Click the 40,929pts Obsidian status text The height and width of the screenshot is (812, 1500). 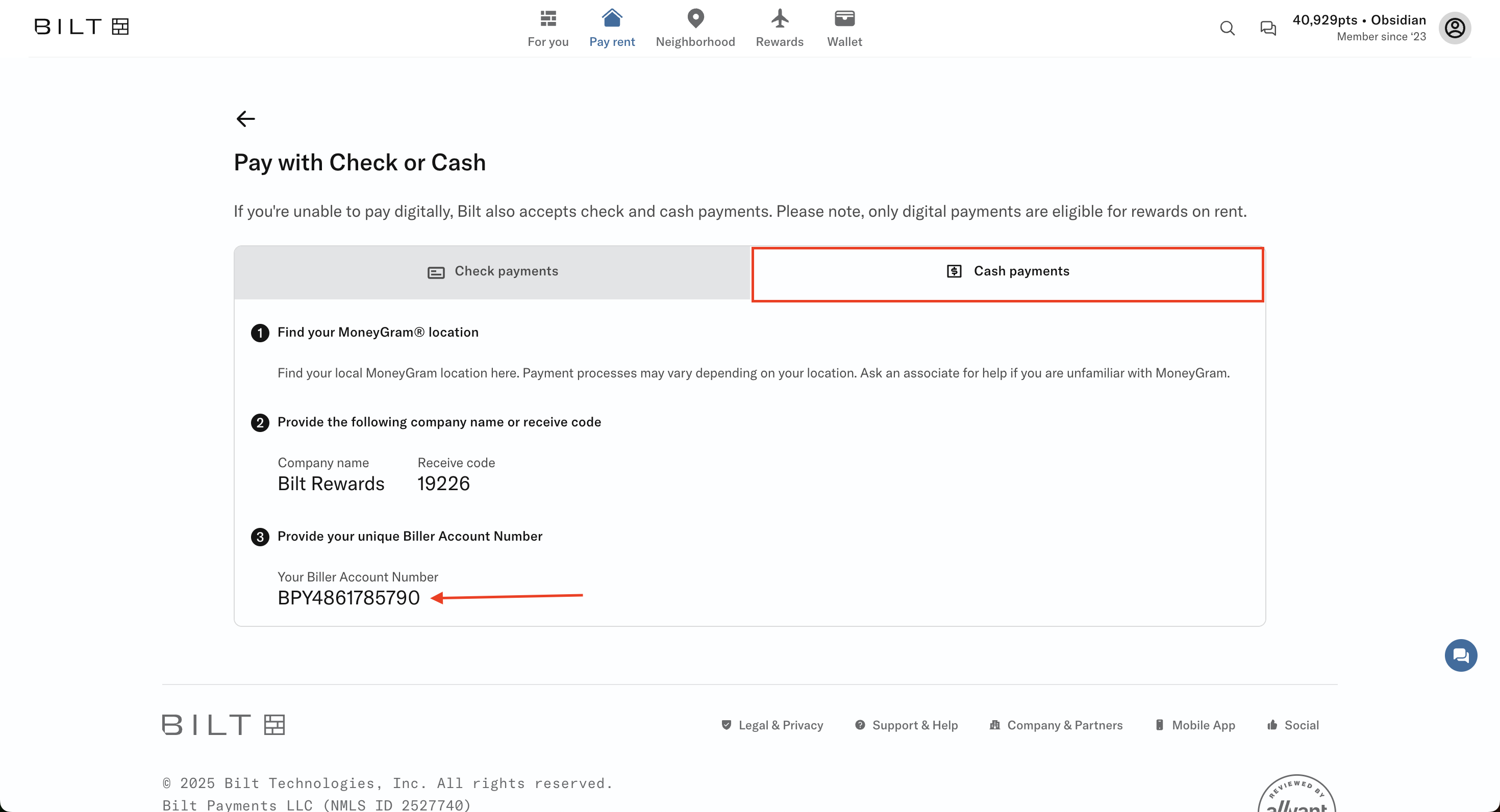pyautogui.click(x=1359, y=20)
